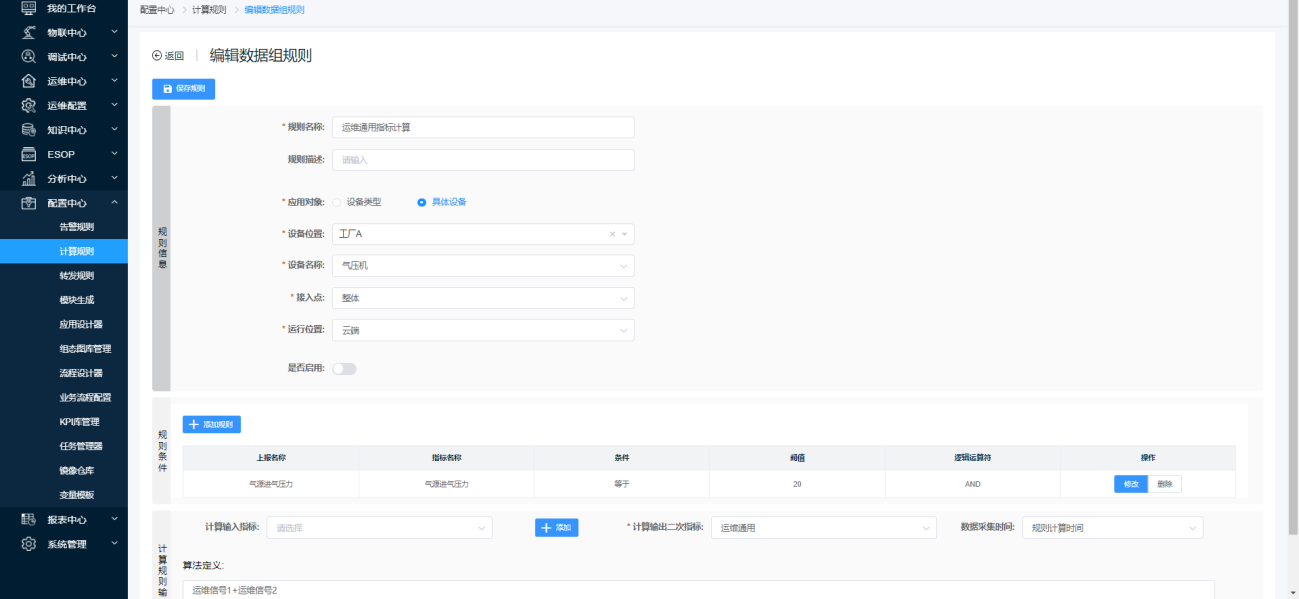Click the 分析中心 chart icon
The height and width of the screenshot is (599, 1299).
29,179
